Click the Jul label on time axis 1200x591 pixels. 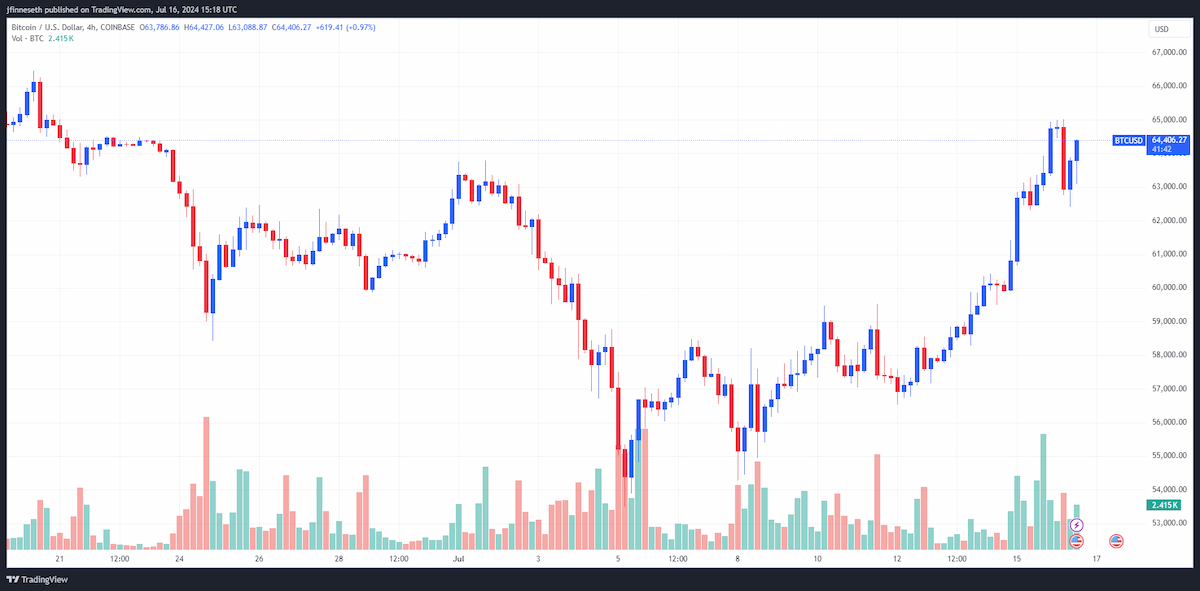pyautogui.click(x=458, y=559)
